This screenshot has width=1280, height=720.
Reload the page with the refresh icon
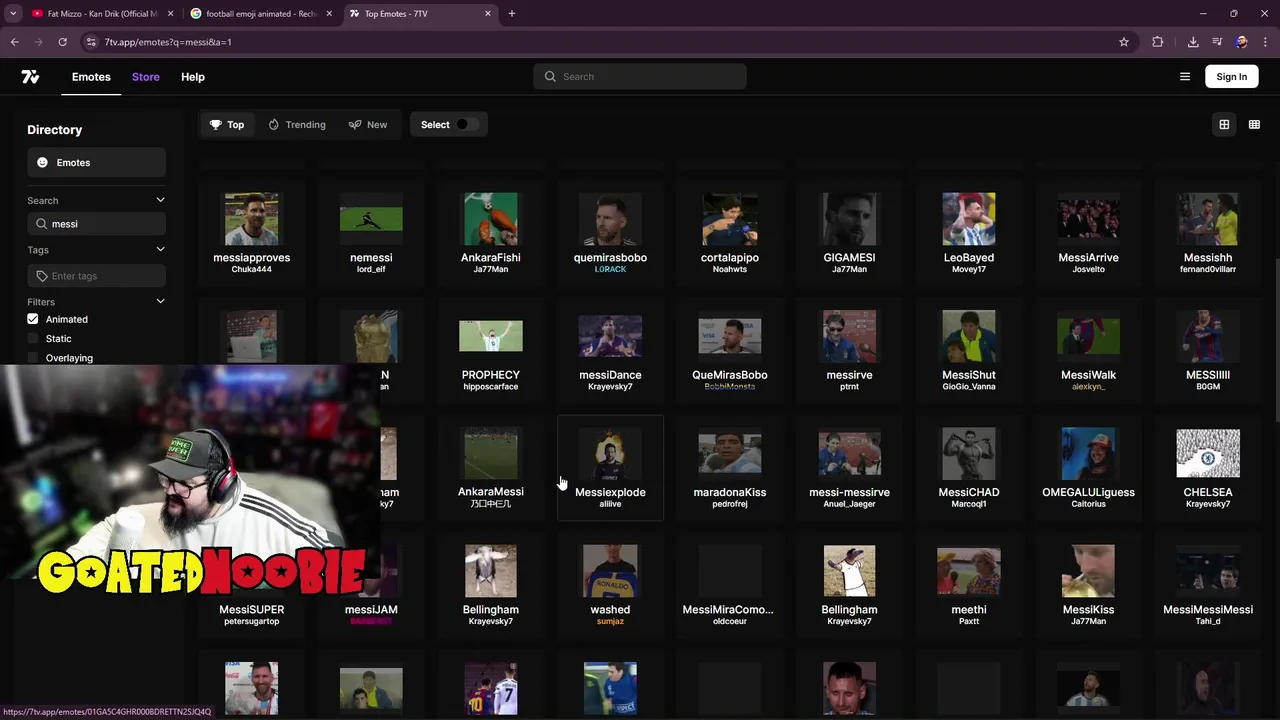coord(62,42)
